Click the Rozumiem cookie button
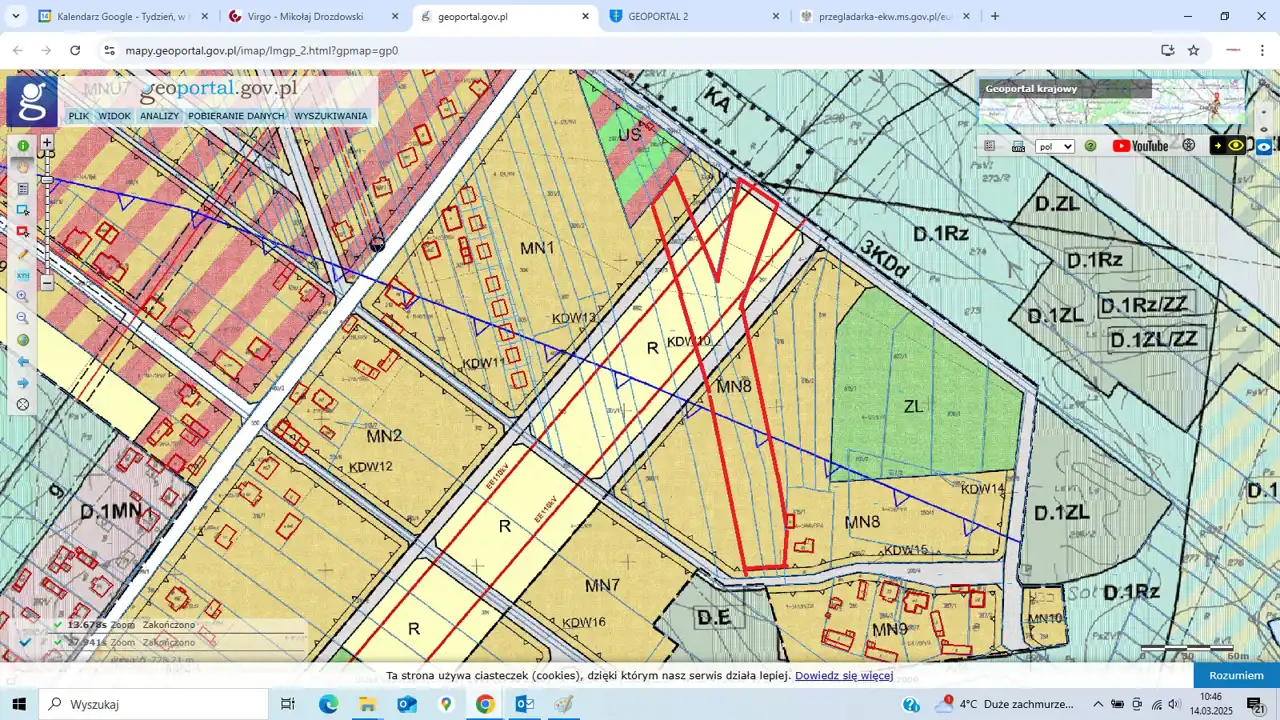The width and height of the screenshot is (1280, 720). point(1236,676)
